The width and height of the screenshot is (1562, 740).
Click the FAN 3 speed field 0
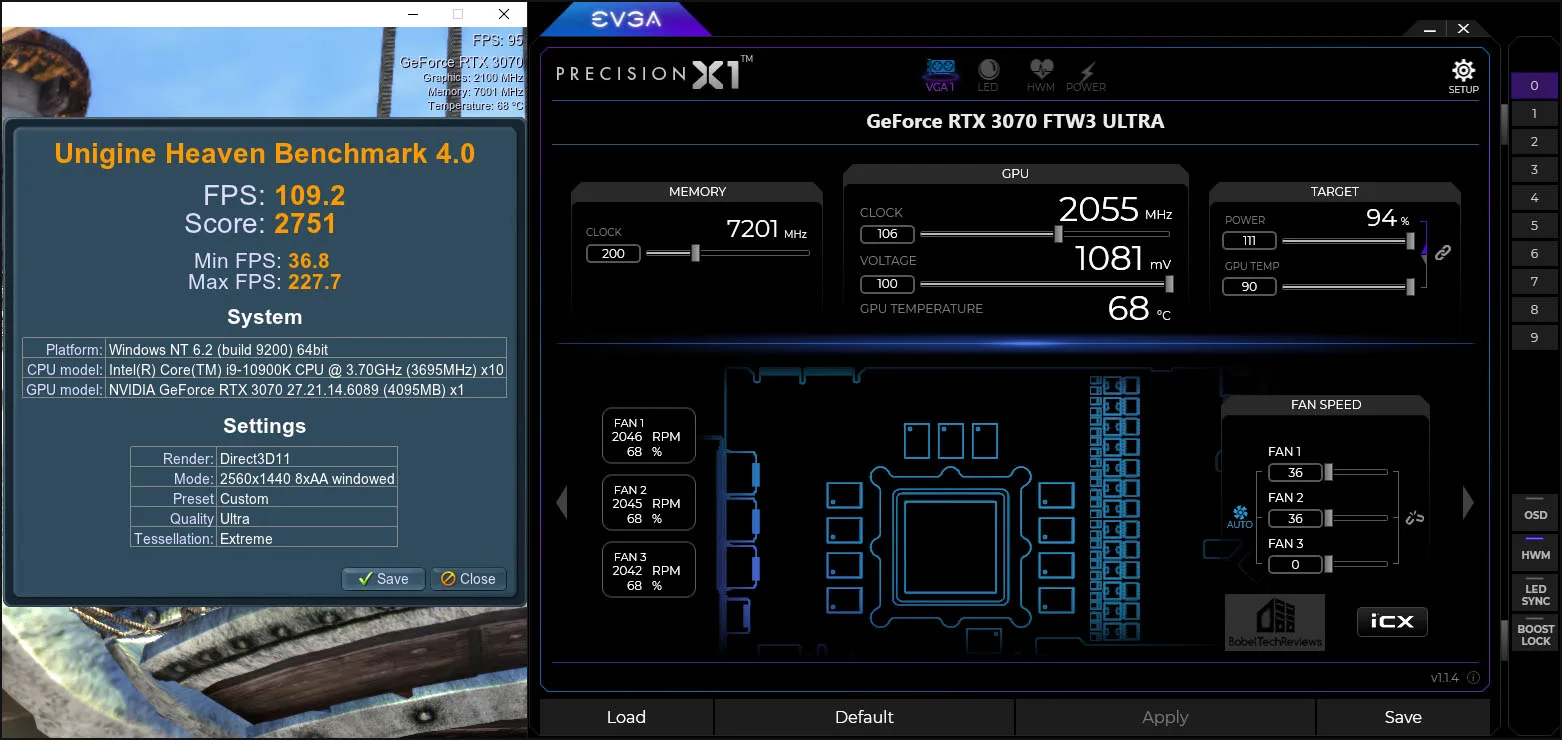(x=1295, y=564)
